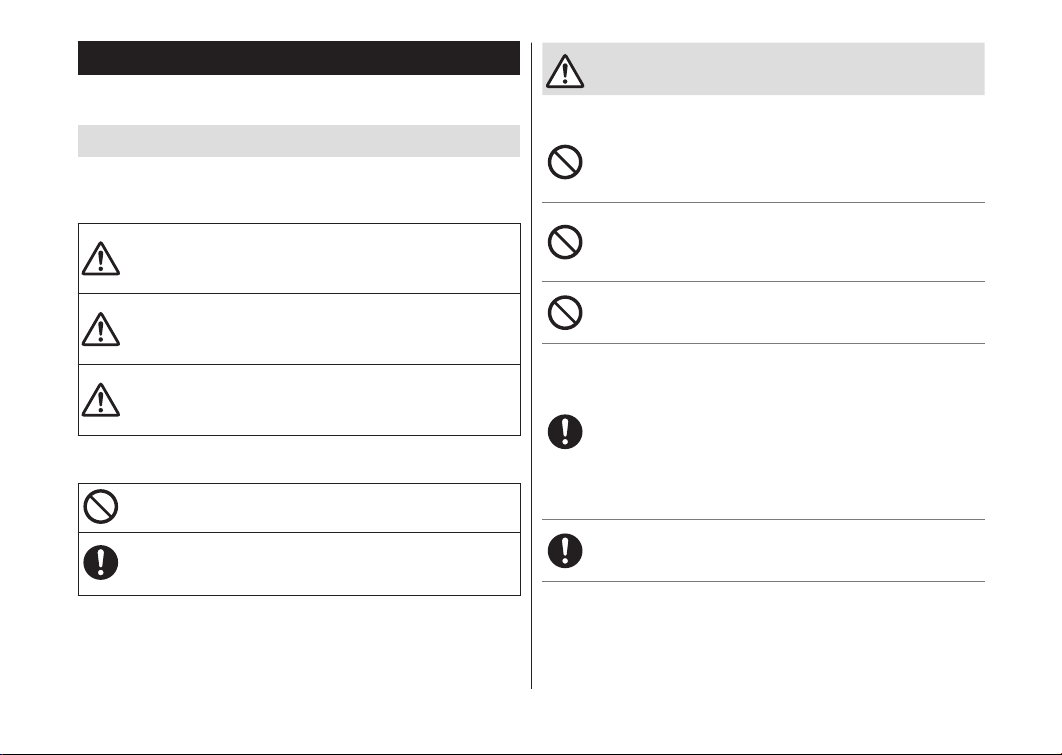1062x755 pixels.
Task: Select the blank cell next to the left table prohibition icon
Action: (321, 508)
